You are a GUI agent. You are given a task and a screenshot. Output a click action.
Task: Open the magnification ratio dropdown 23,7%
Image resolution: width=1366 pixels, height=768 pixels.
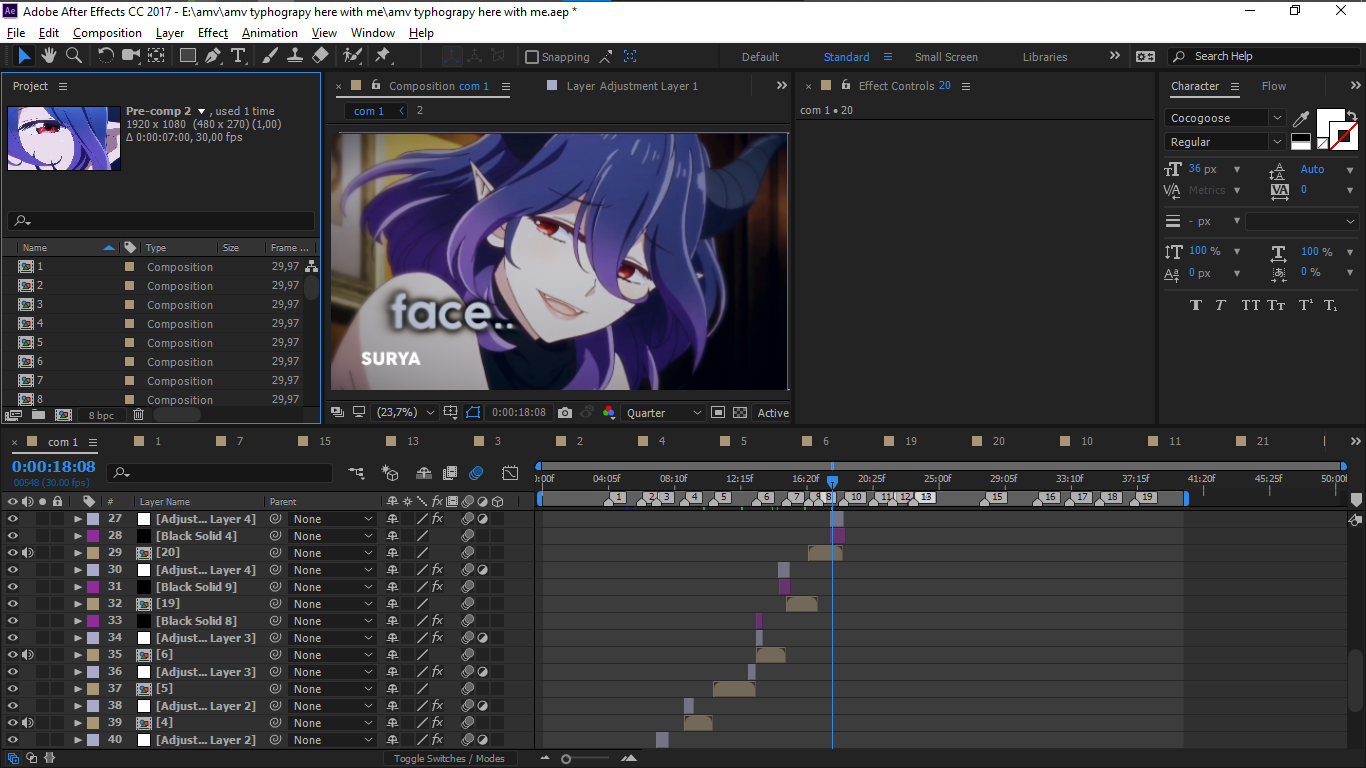[405, 412]
